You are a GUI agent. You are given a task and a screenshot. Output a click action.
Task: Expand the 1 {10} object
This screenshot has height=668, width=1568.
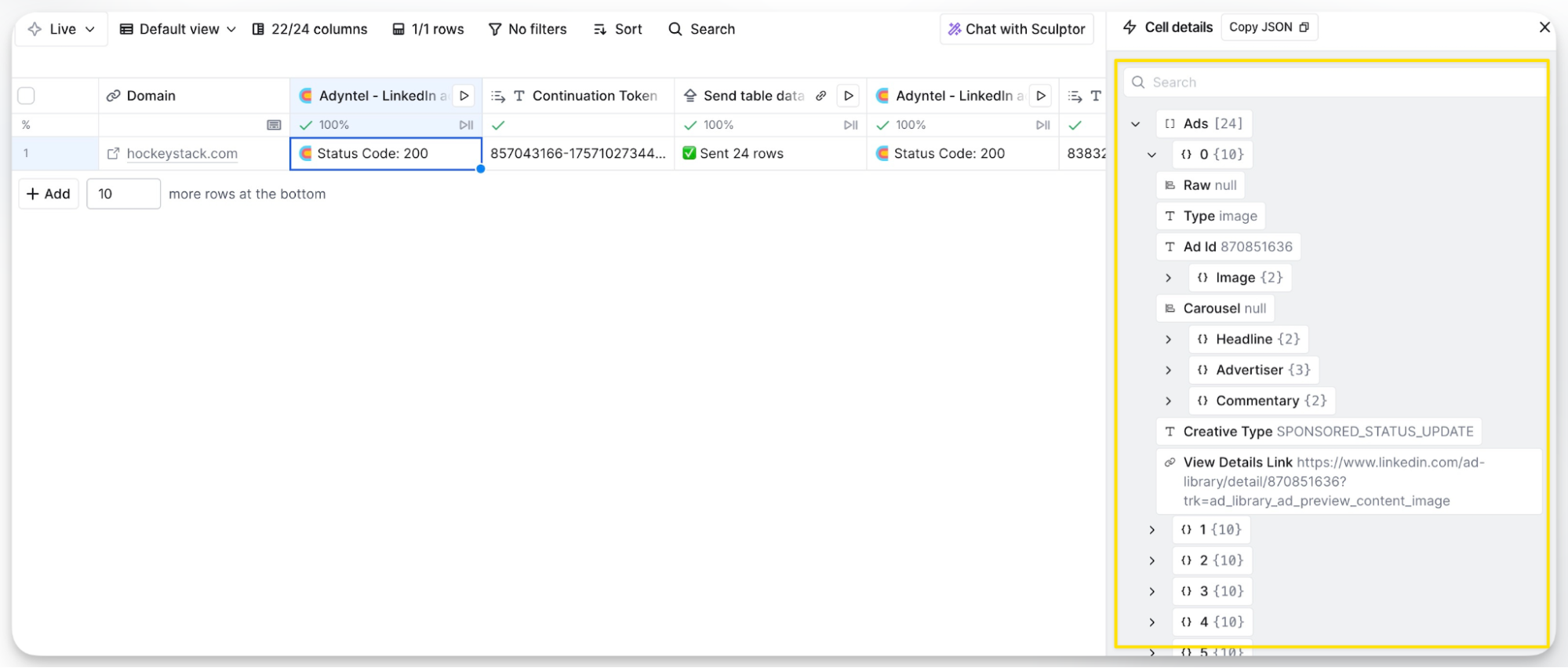click(x=1152, y=530)
